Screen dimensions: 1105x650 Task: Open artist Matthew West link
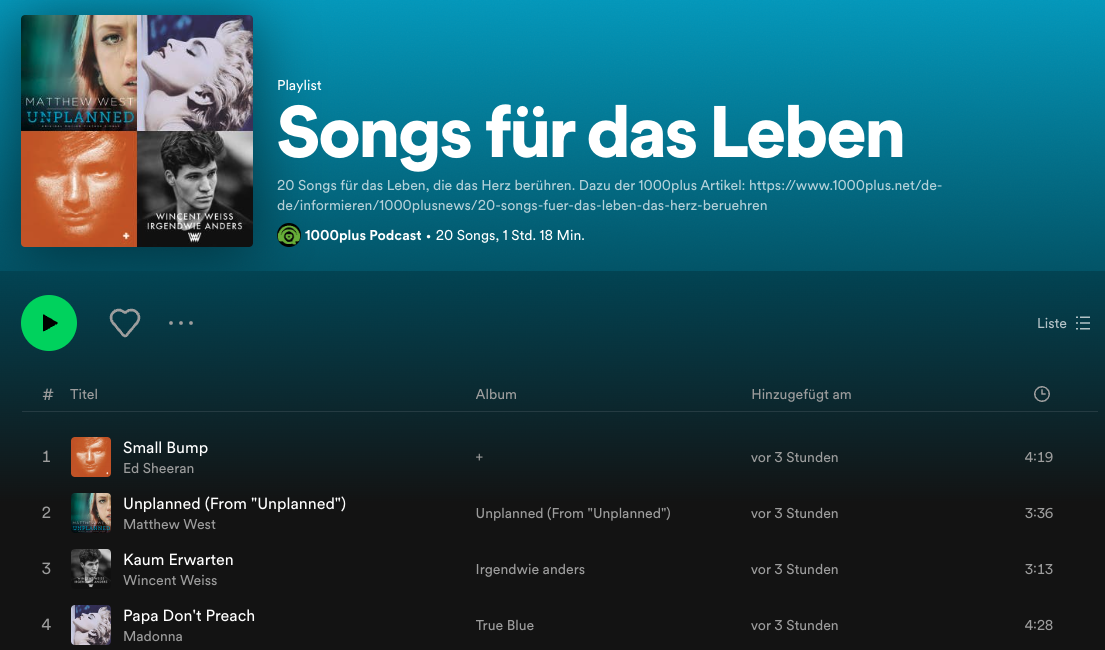tap(169, 524)
